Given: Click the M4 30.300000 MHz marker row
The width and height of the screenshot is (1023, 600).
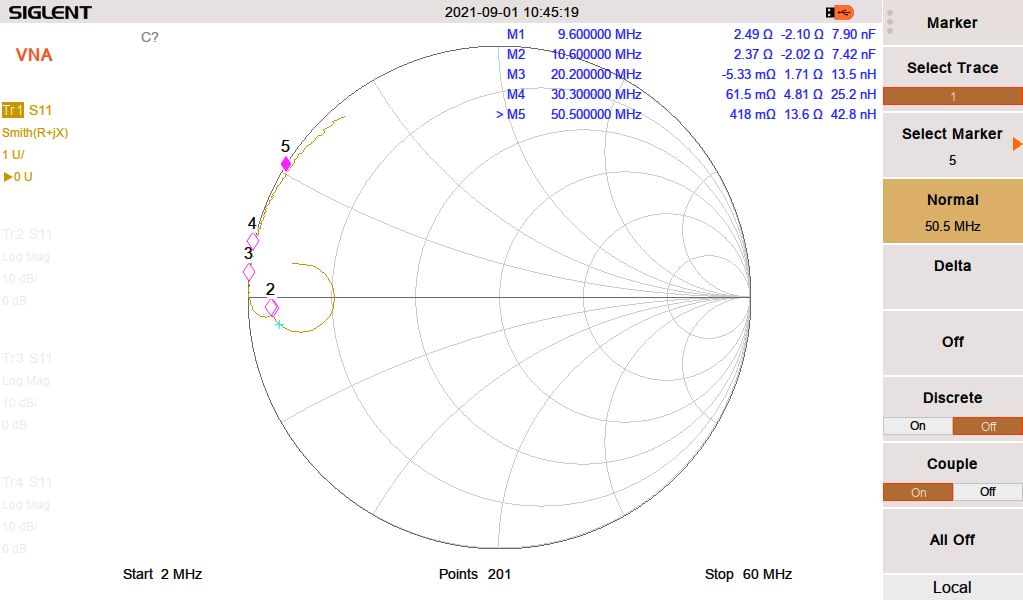Looking at the screenshot, I should pos(691,95).
